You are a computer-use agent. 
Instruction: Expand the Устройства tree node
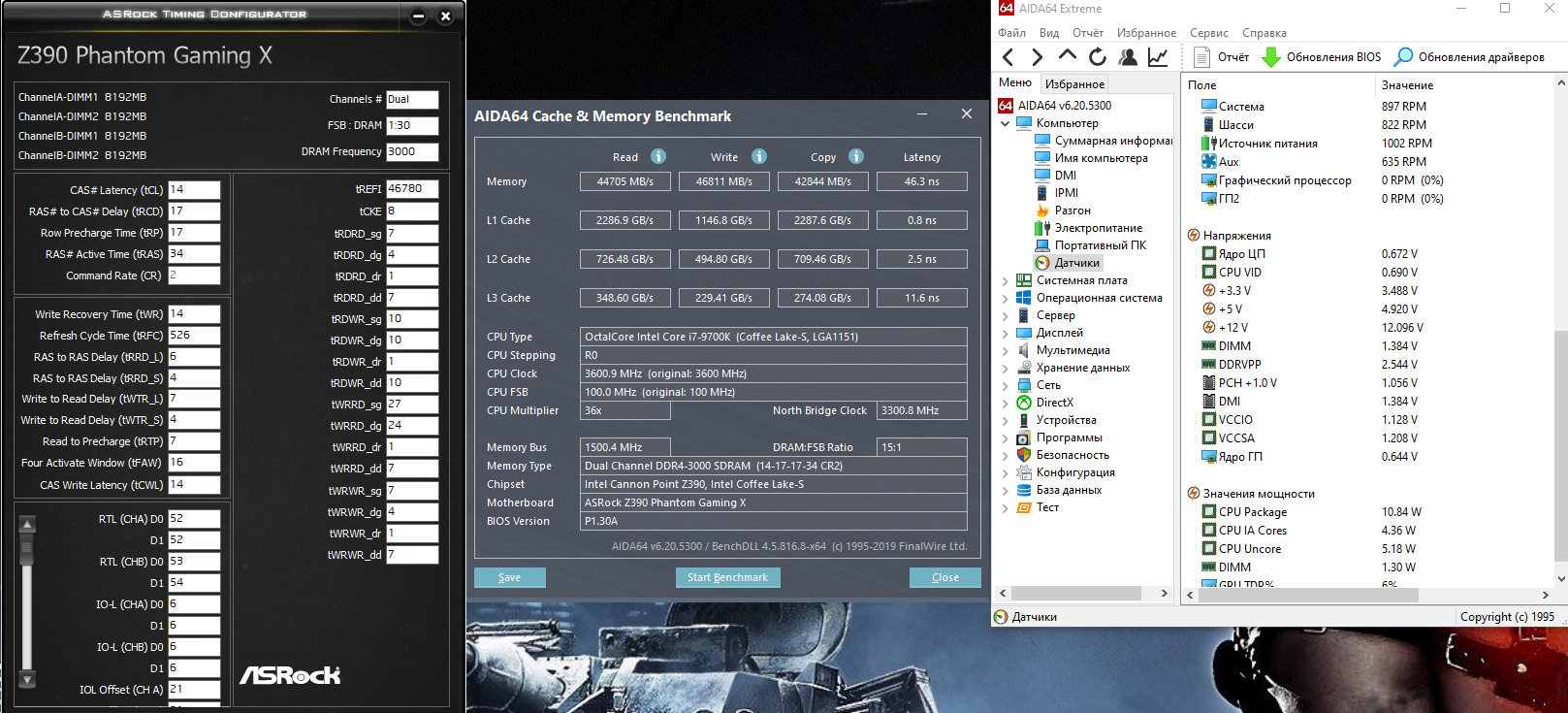[1006, 420]
